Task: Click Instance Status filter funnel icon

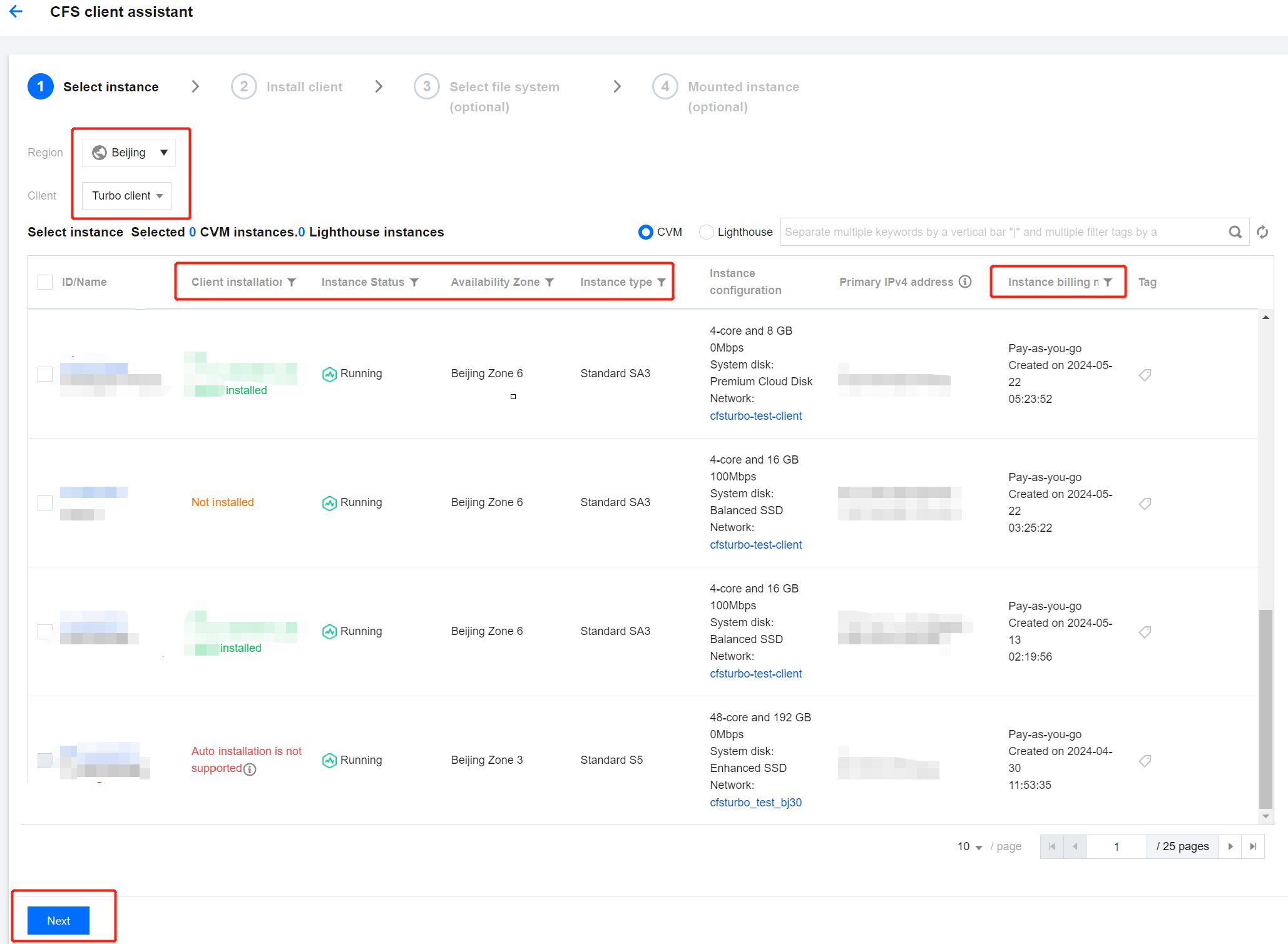Action: click(x=414, y=282)
